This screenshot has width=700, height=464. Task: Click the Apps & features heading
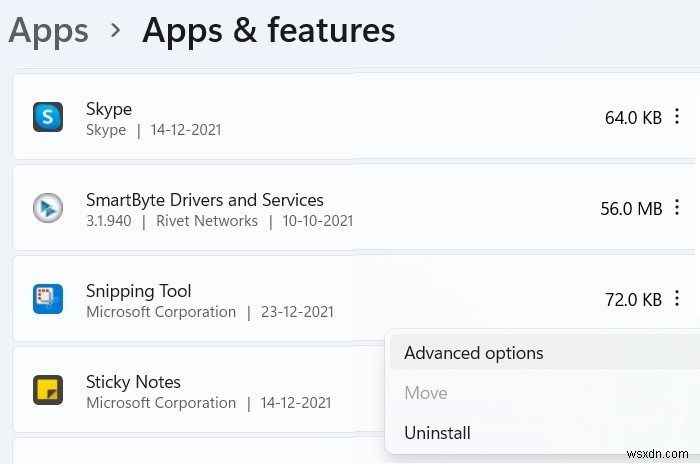[268, 30]
